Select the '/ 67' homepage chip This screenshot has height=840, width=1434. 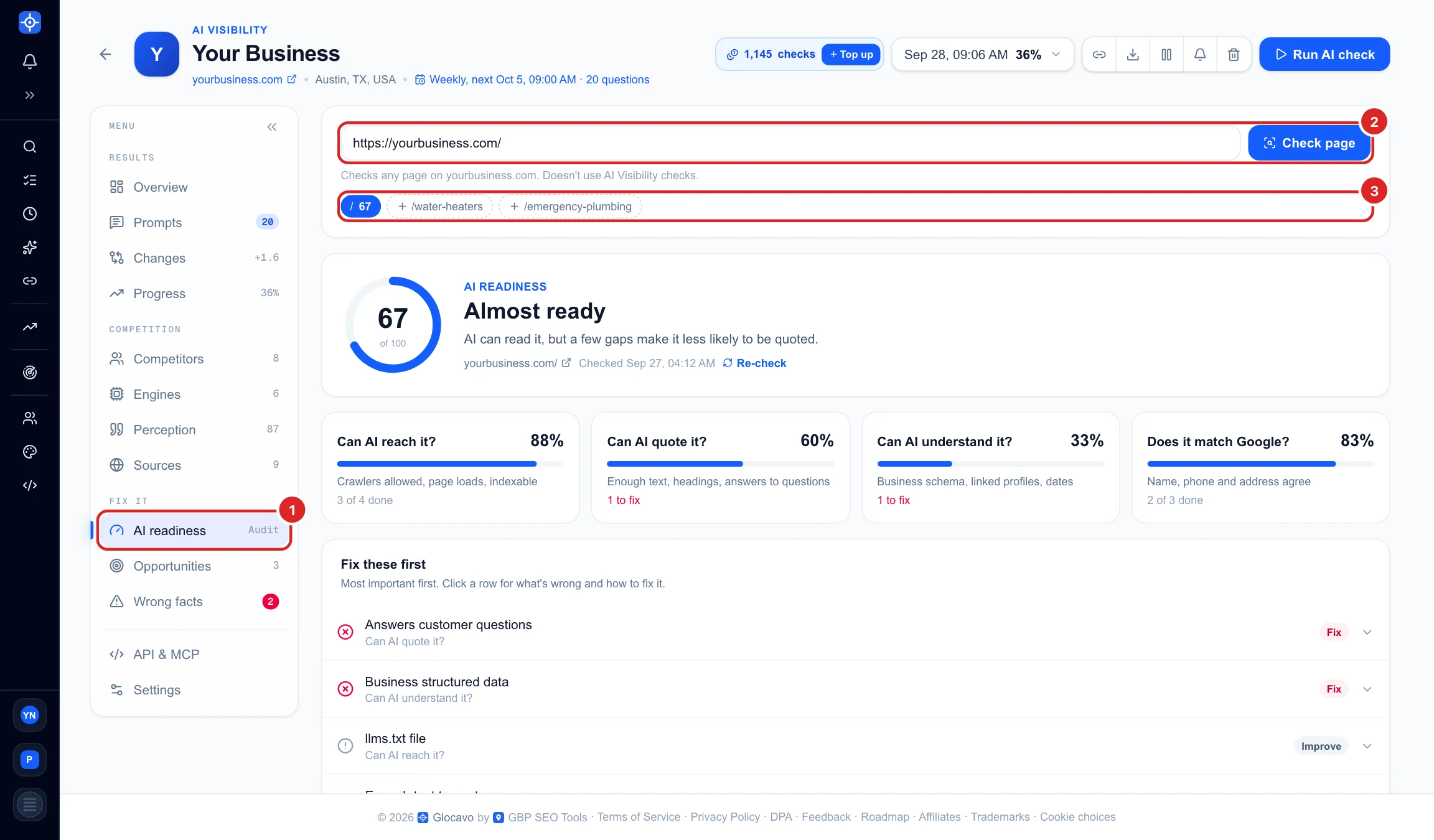(x=360, y=207)
